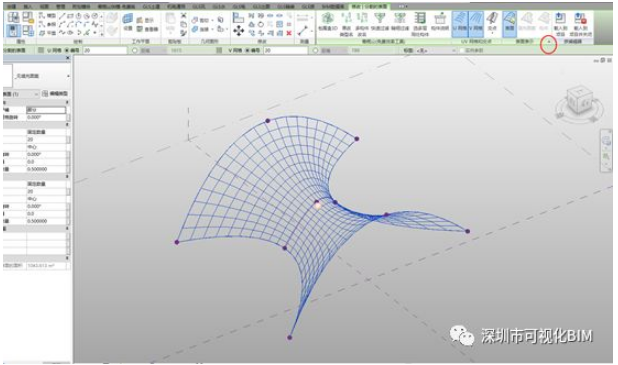This screenshot has width=618, height=365.
Task: Open the instance filter dropdown in Properties
Action: pos(20,94)
